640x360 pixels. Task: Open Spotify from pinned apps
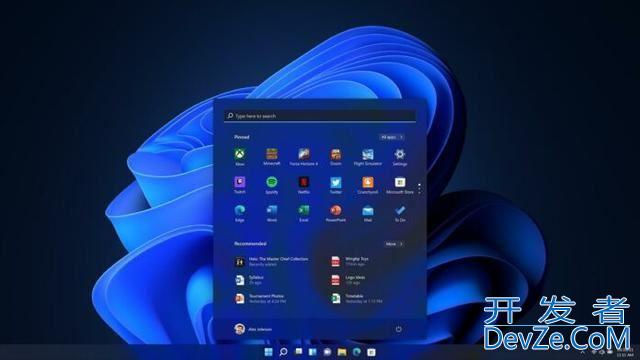271,185
